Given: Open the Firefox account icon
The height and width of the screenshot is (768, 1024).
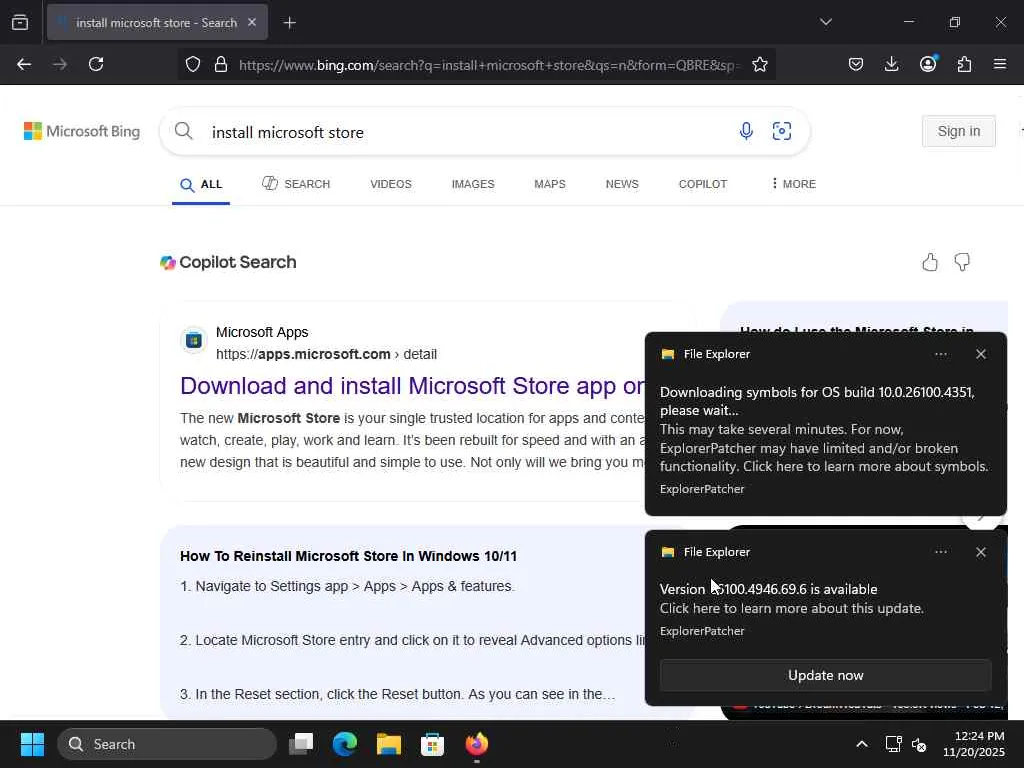Looking at the screenshot, I should pos(928,63).
